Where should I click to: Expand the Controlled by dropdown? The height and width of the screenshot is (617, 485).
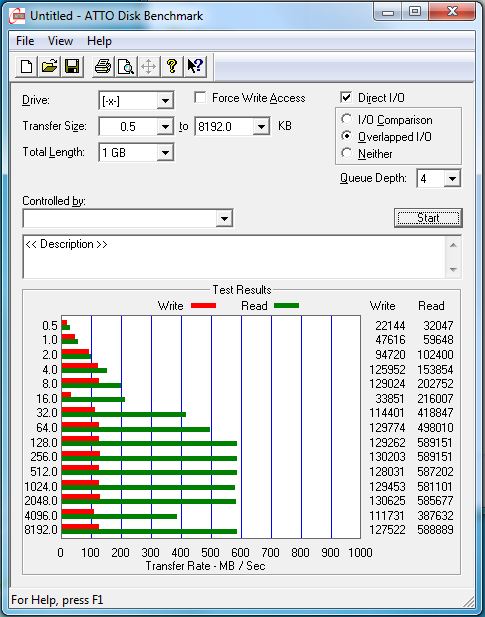tap(224, 218)
